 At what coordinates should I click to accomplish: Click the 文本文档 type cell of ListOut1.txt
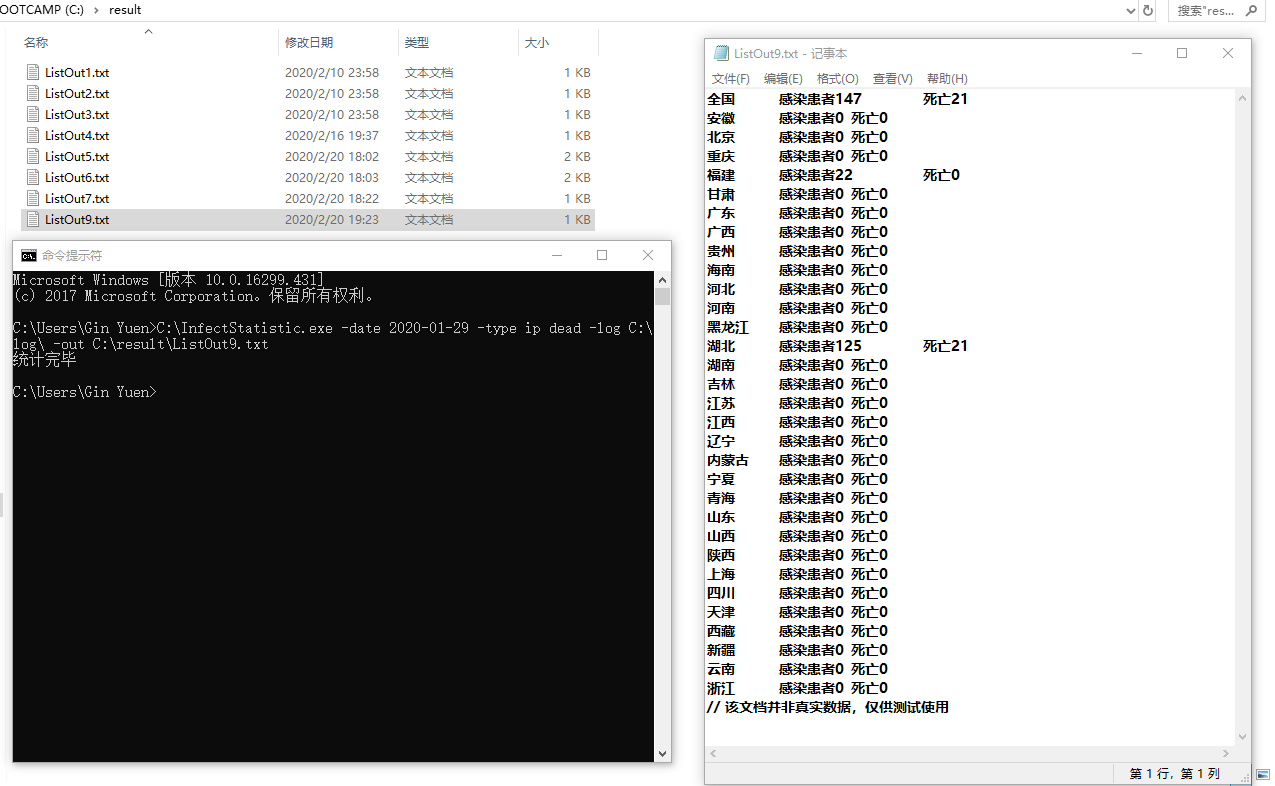(x=429, y=72)
